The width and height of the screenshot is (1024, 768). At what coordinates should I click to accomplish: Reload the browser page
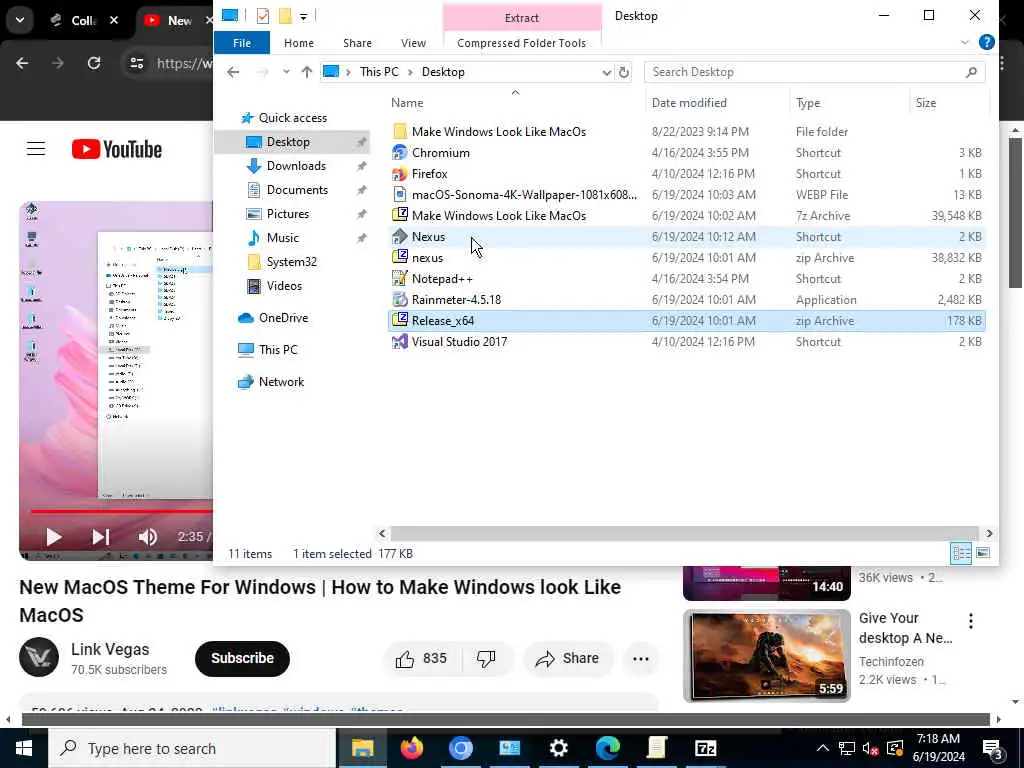tap(94, 63)
